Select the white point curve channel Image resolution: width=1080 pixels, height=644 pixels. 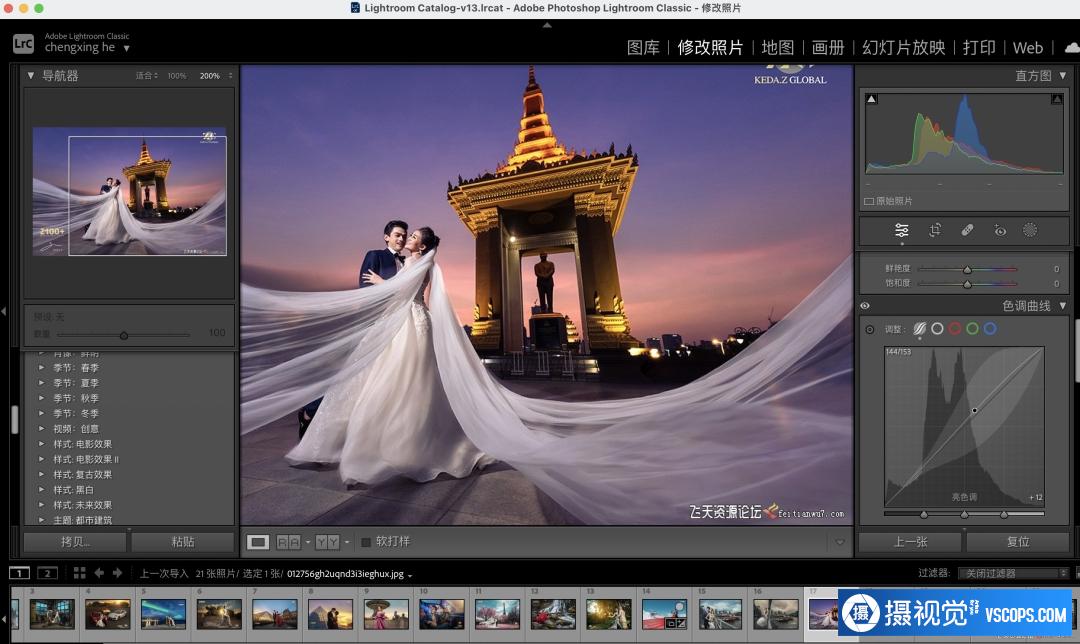[x=937, y=329]
